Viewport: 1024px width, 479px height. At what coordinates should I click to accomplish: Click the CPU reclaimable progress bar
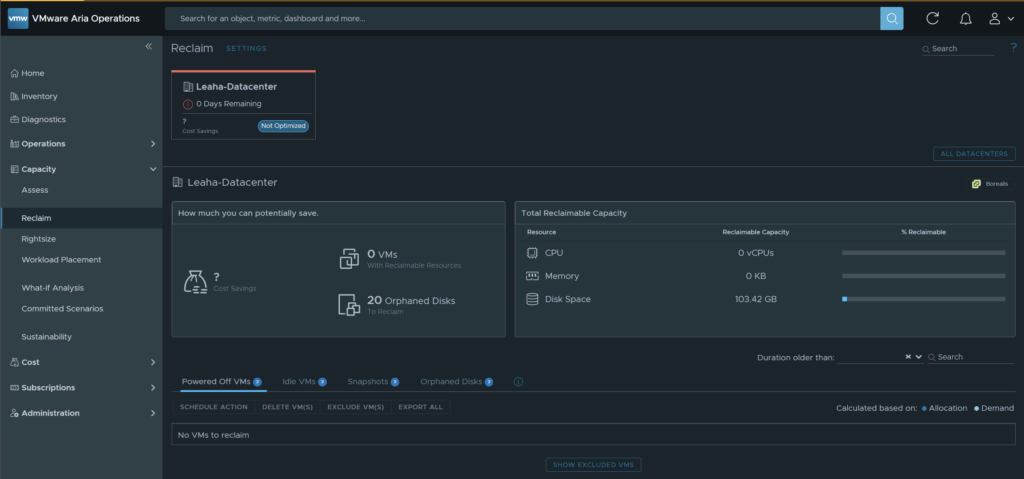pos(923,253)
